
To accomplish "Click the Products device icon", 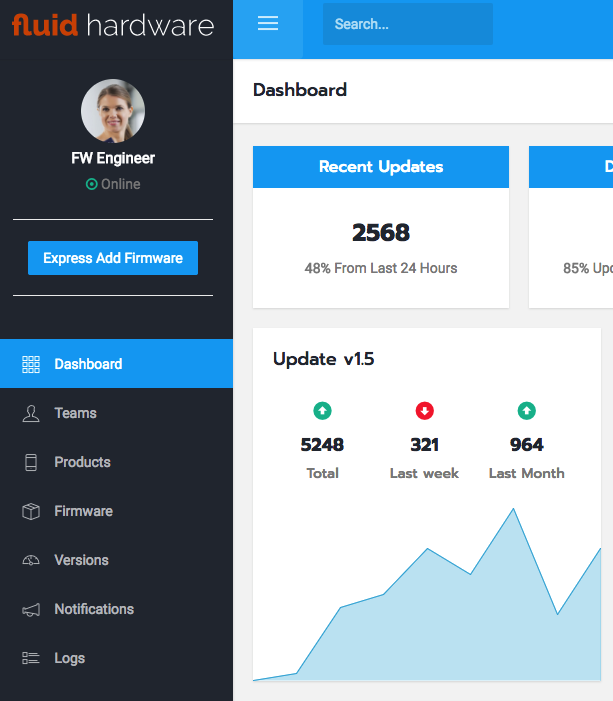I will point(31,462).
